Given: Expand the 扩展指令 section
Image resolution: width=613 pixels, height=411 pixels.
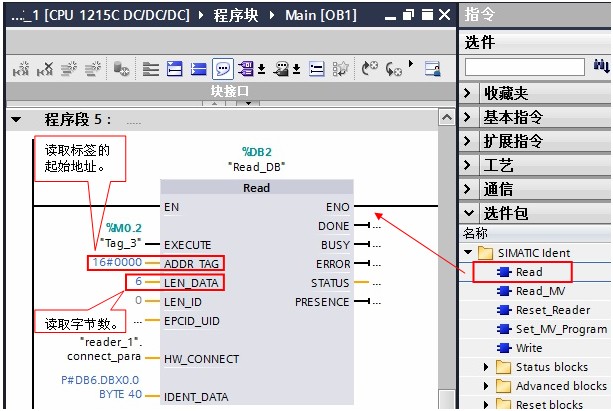Looking at the screenshot, I should point(468,141).
